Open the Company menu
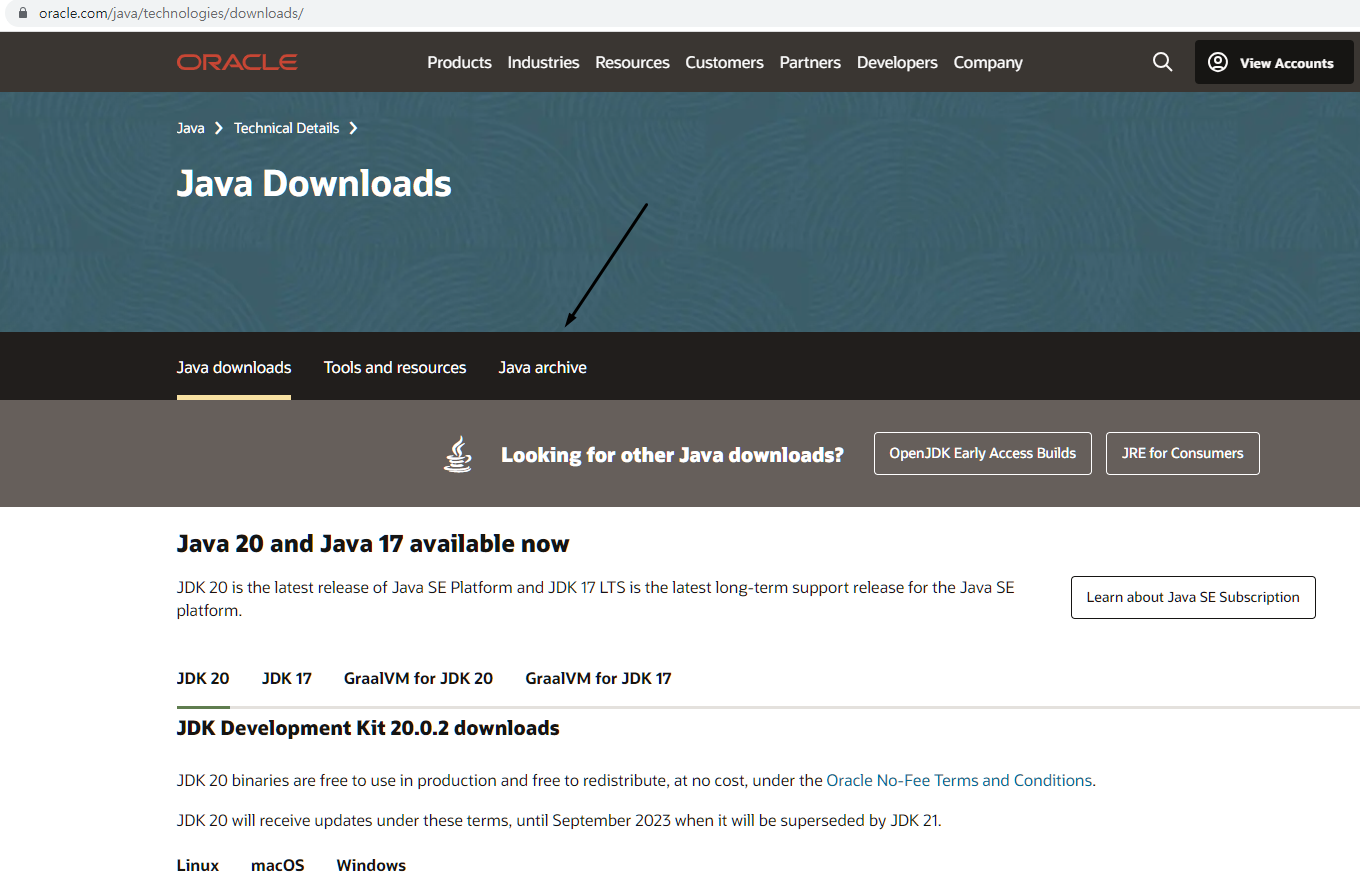Screen dimensions: 1360x882 click(x=988, y=62)
